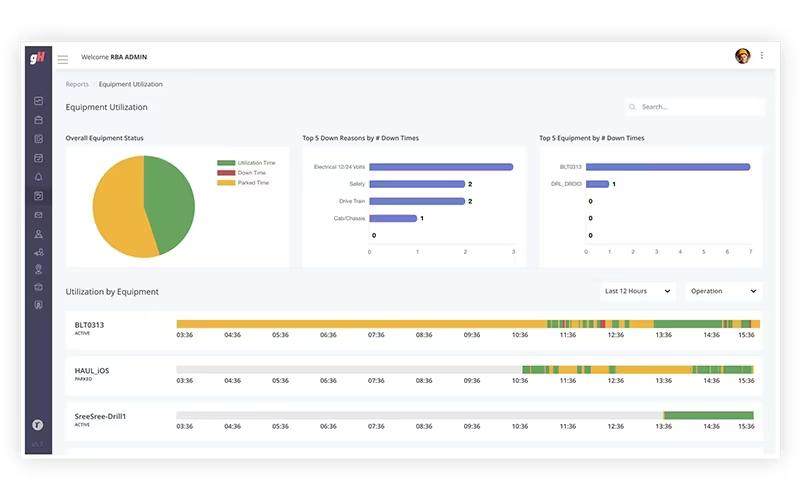Click the DRL_DROID axis label
Viewport: 800px width, 500px height.
click(x=566, y=184)
